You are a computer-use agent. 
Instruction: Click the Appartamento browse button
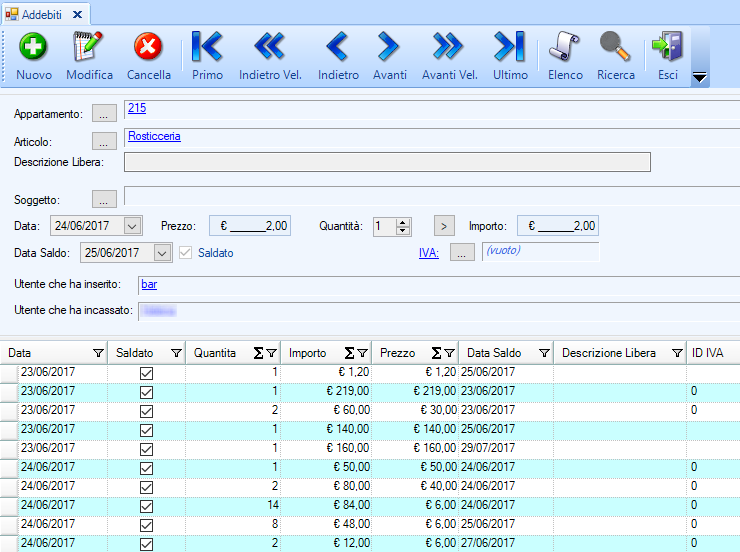104,114
